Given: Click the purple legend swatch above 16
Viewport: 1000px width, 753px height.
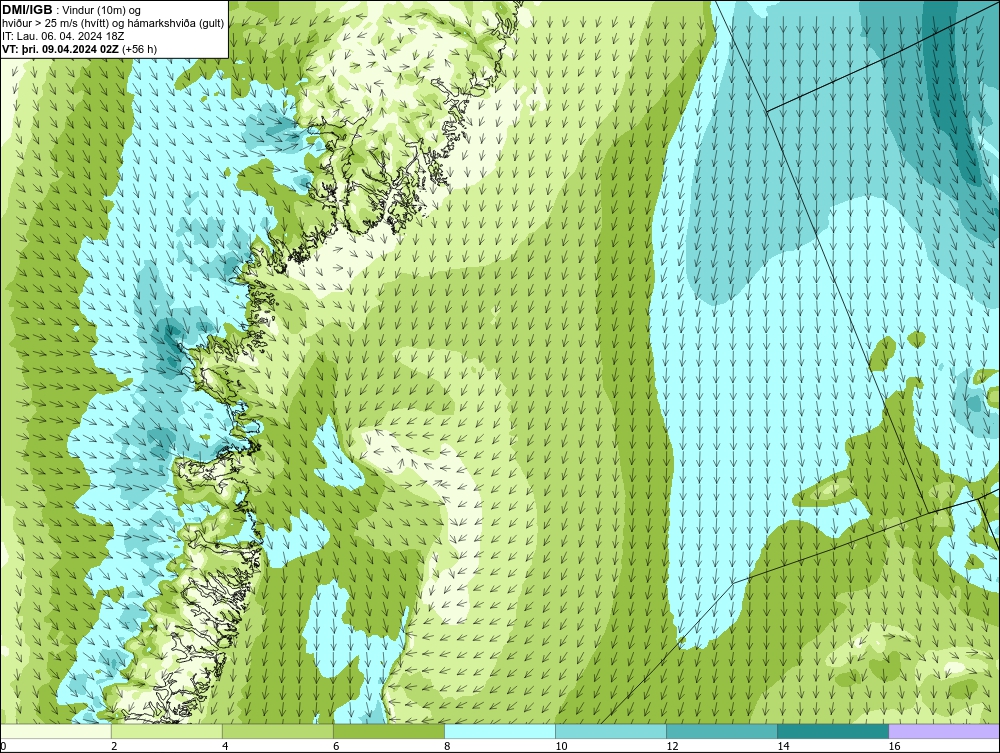Looking at the screenshot, I should (x=944, y=731).
